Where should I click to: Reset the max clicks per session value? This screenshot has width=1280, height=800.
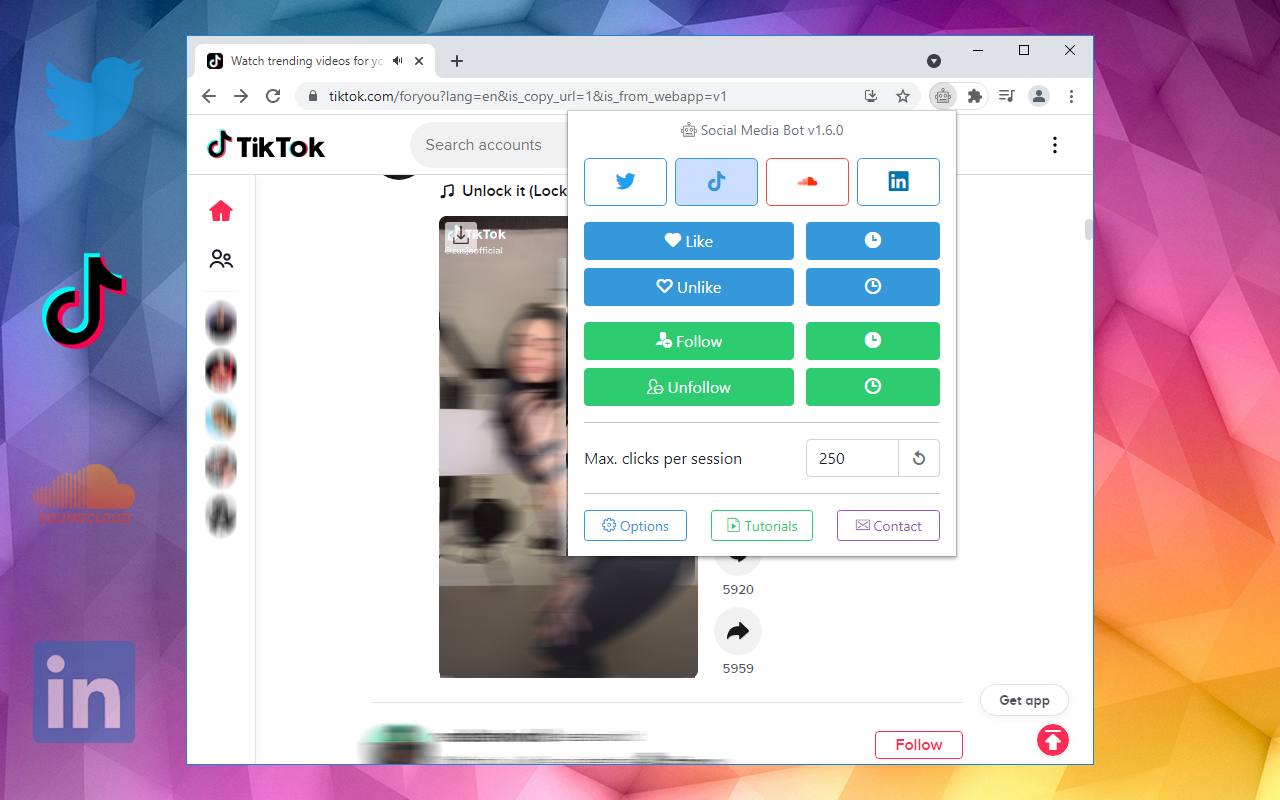point(919,459)
